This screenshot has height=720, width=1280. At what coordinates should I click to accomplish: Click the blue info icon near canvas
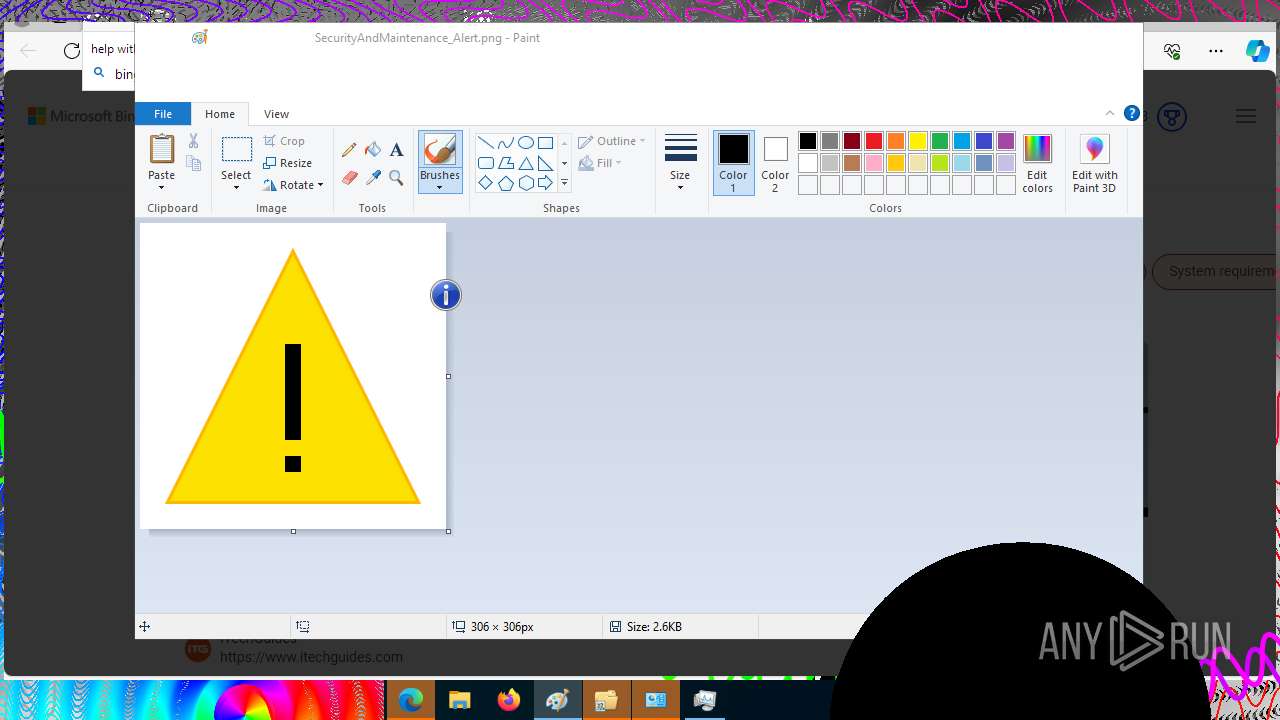point(445,294)
